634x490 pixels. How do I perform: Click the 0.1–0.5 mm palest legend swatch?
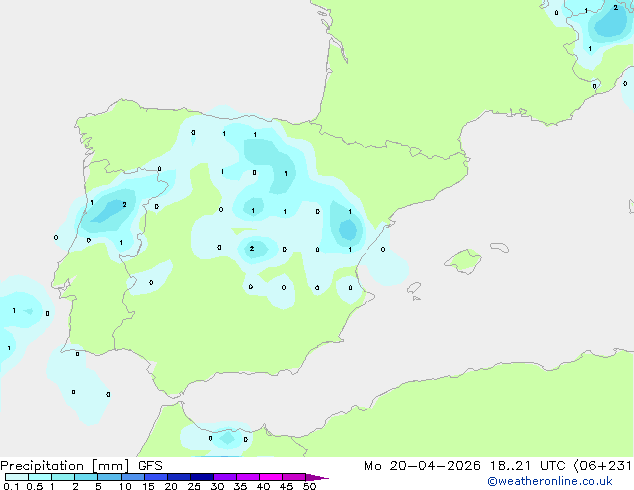(17, 477)
